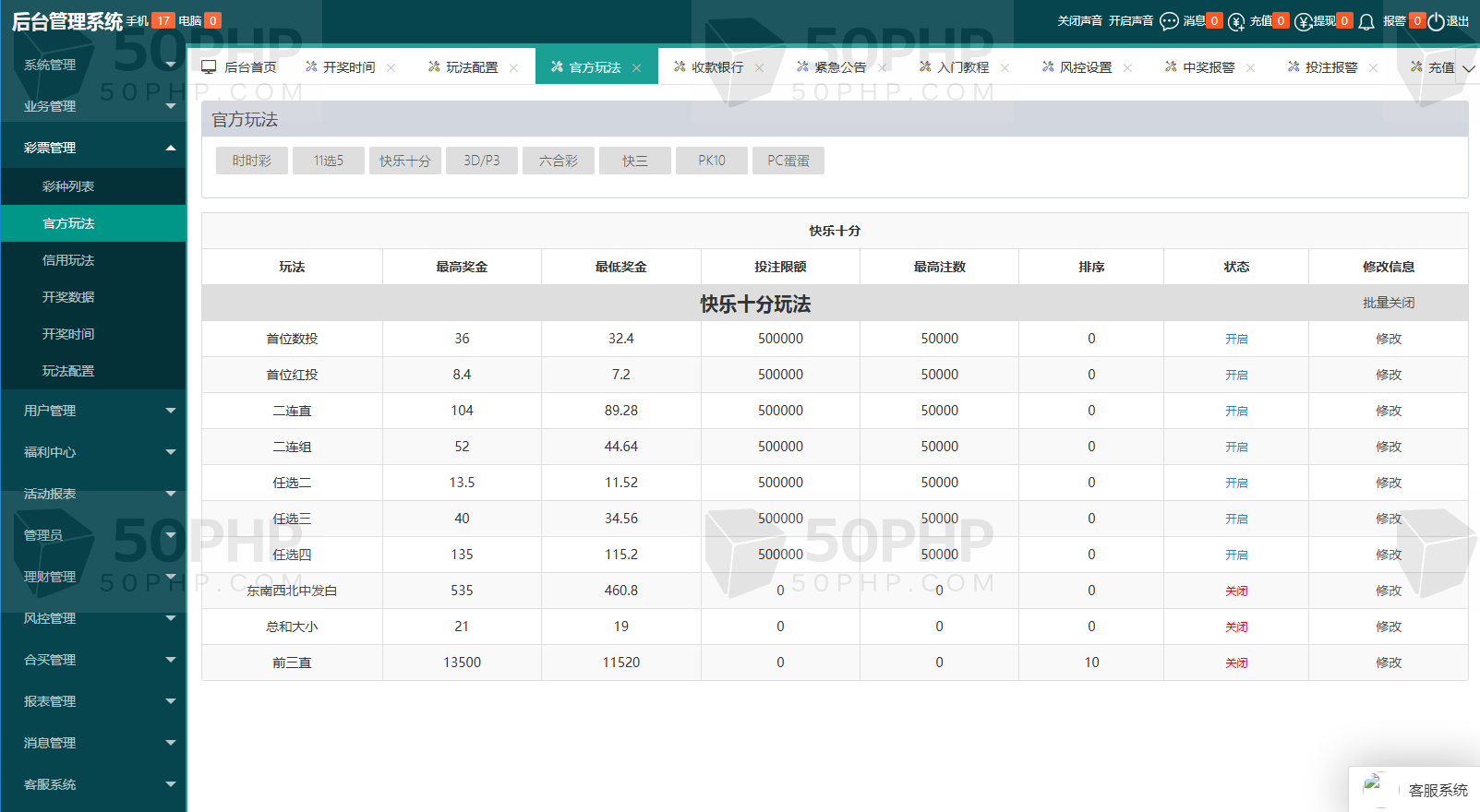The image size is (1480, 812).
Task: Open the tab overflow dropdown arrow
Action: [x=1468, y=68]
